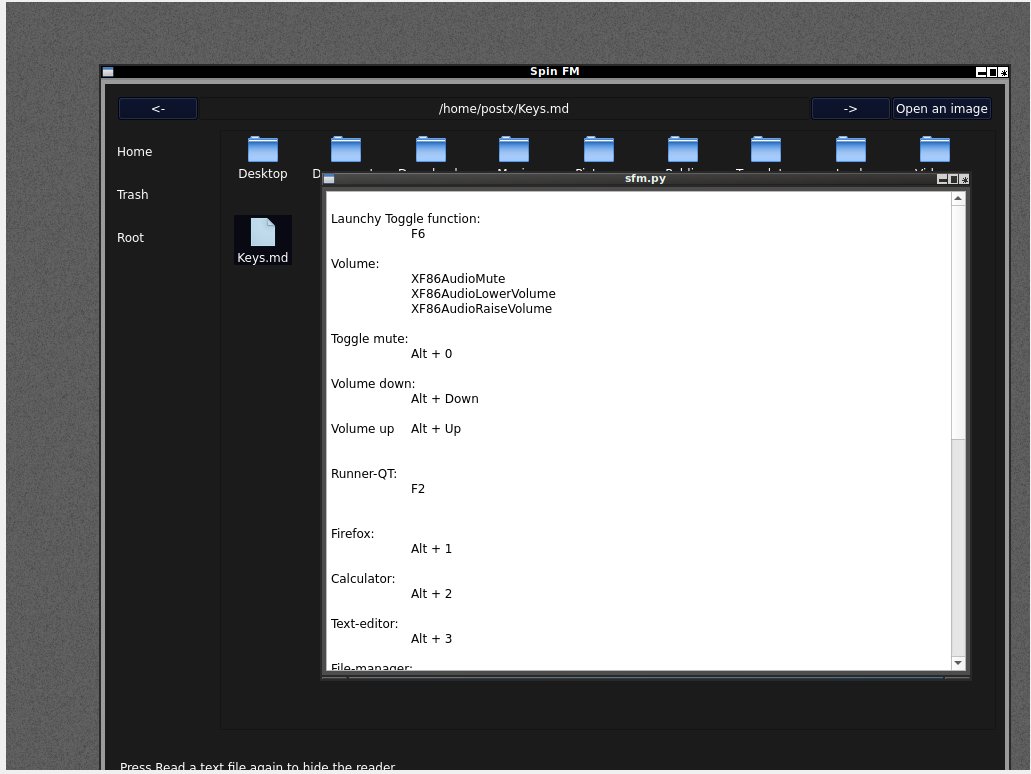
Task: Go forward with the -> button
Action: (x=850, y=109)
